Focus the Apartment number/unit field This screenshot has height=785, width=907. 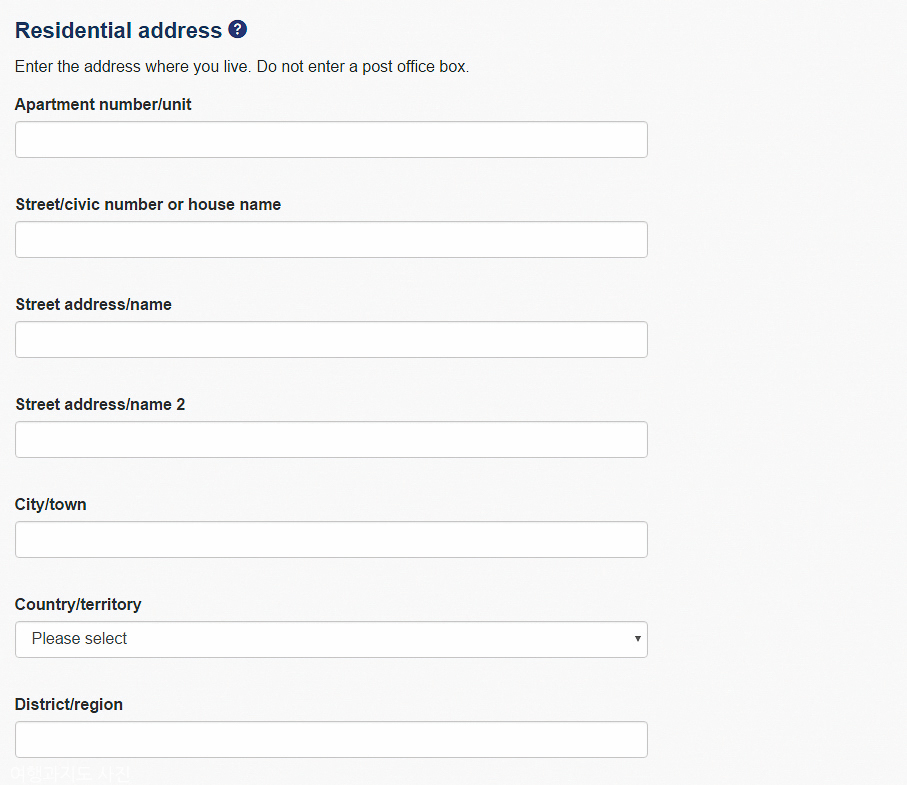[x=331, y=139]
